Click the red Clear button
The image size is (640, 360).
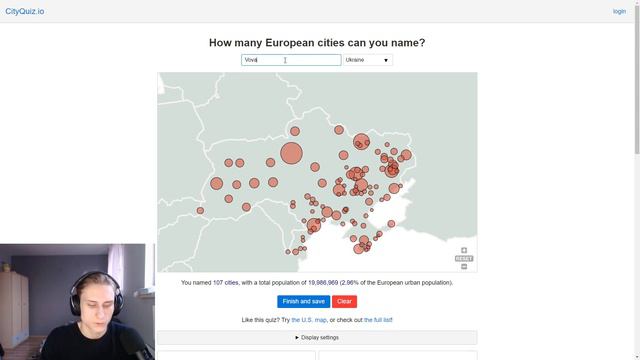click(344, 301)
